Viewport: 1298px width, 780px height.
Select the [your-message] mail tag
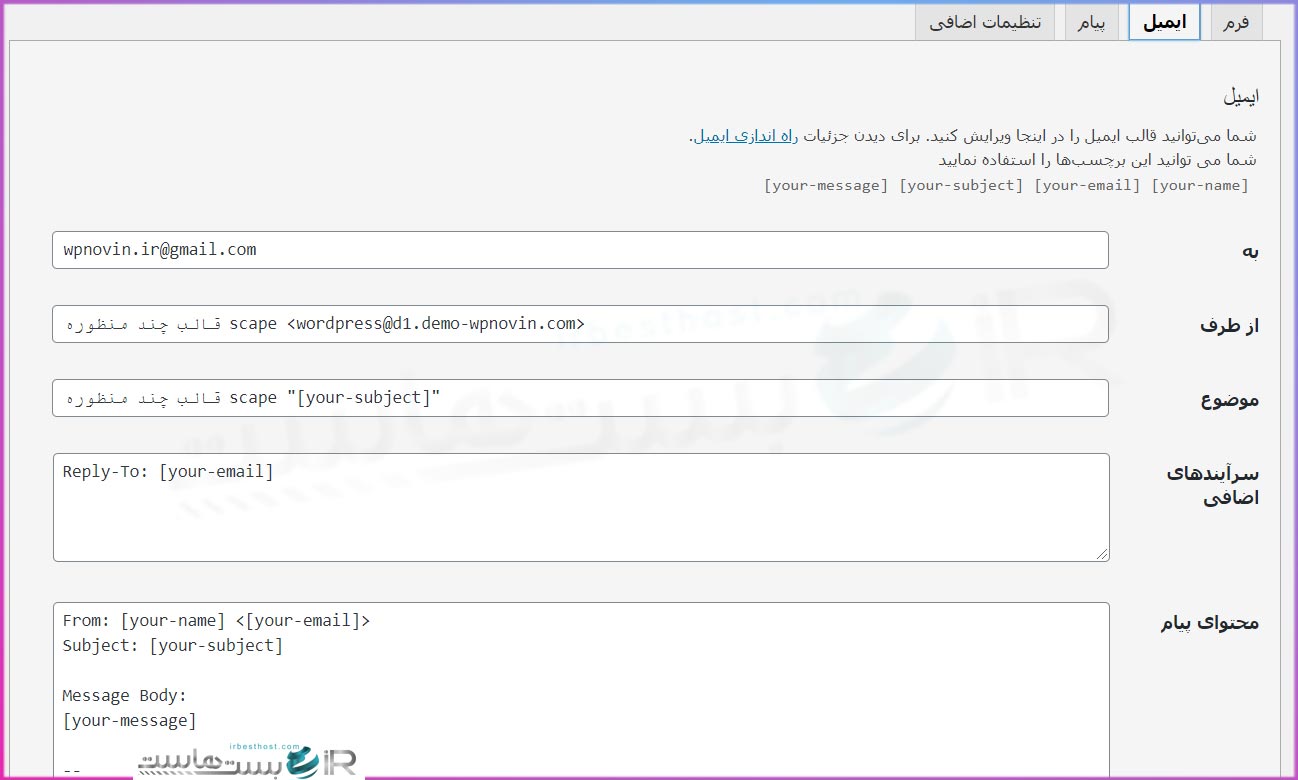tap(825, 184)
